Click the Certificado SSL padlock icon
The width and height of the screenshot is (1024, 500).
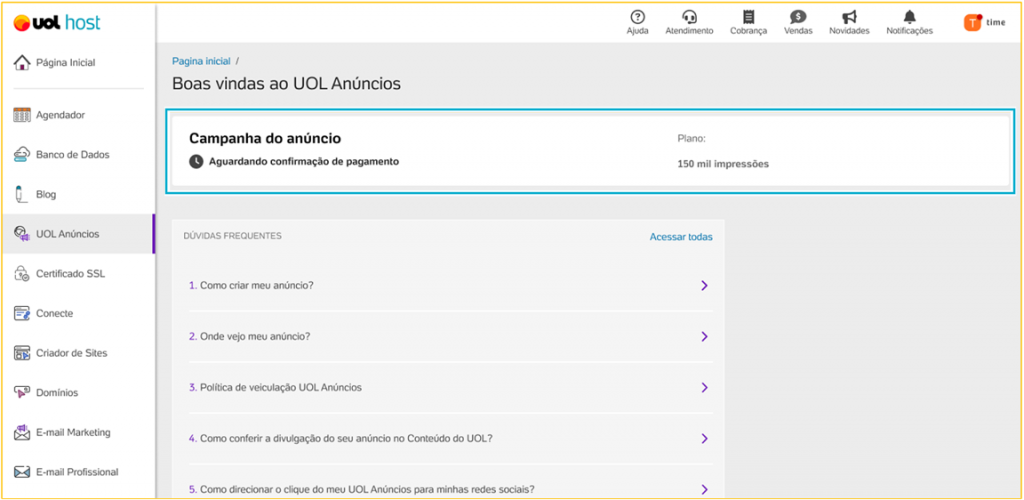(22, 273)
